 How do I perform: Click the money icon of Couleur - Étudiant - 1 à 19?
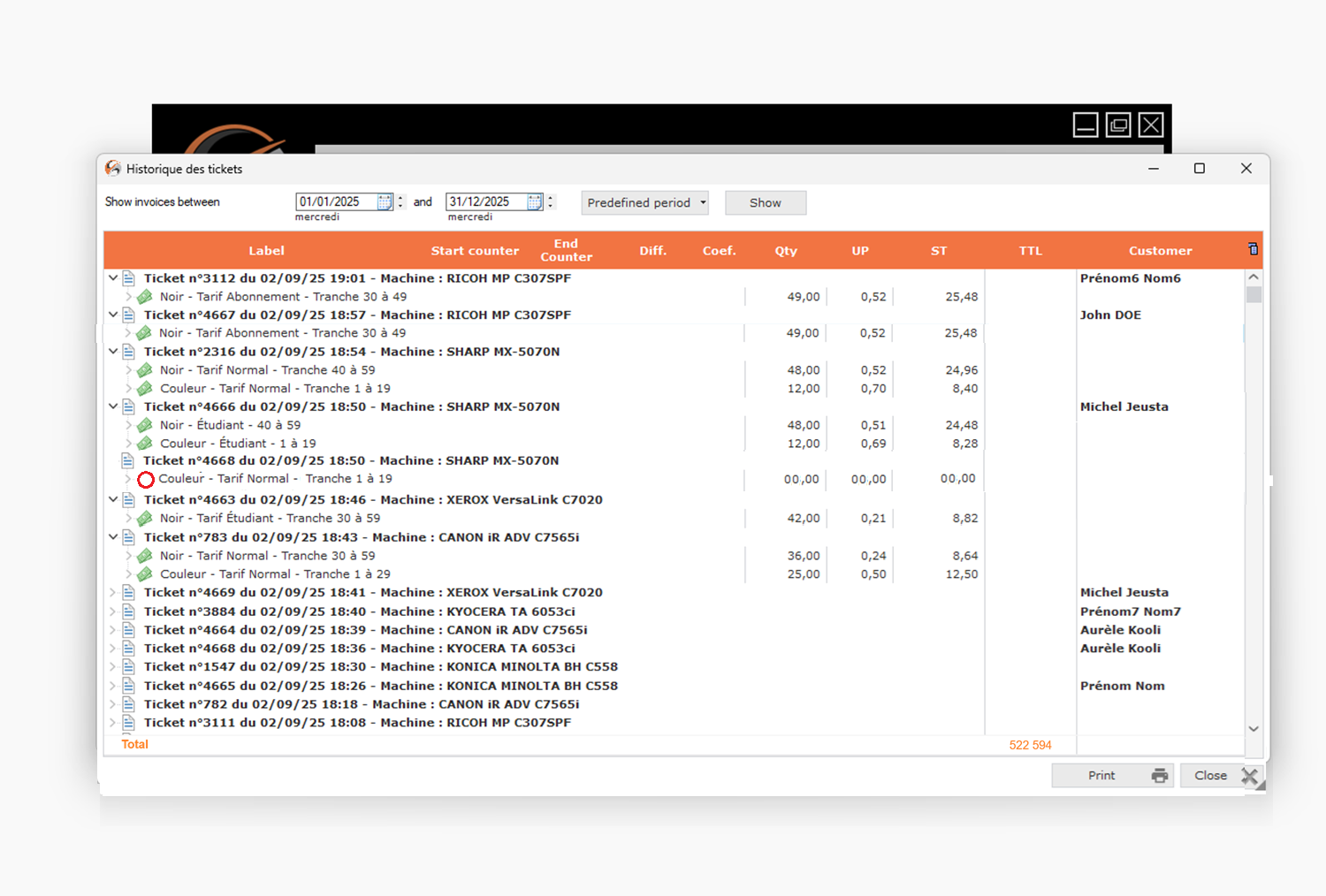(x=145, y=444)
